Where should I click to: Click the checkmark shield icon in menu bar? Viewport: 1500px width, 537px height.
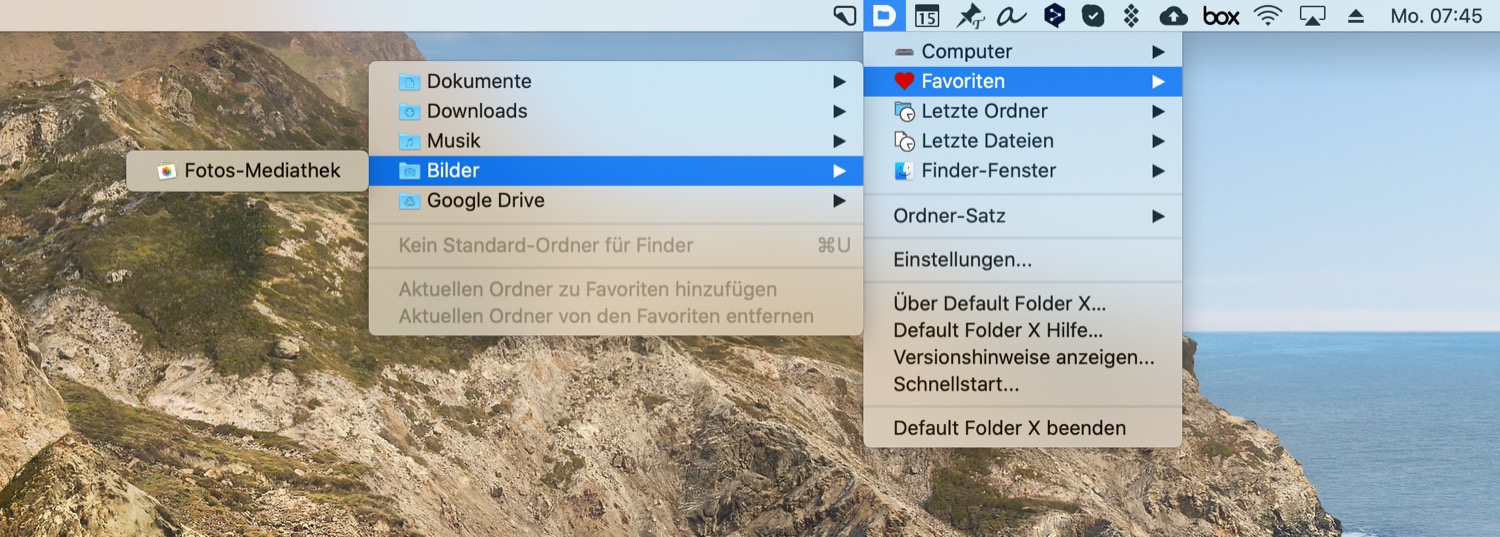point(1093,15)
